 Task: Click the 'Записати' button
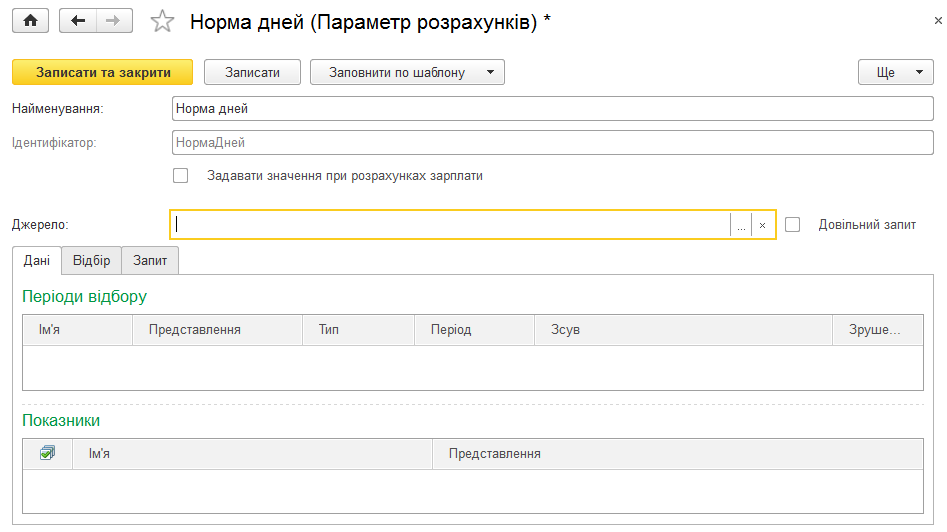tap(252, 72)
